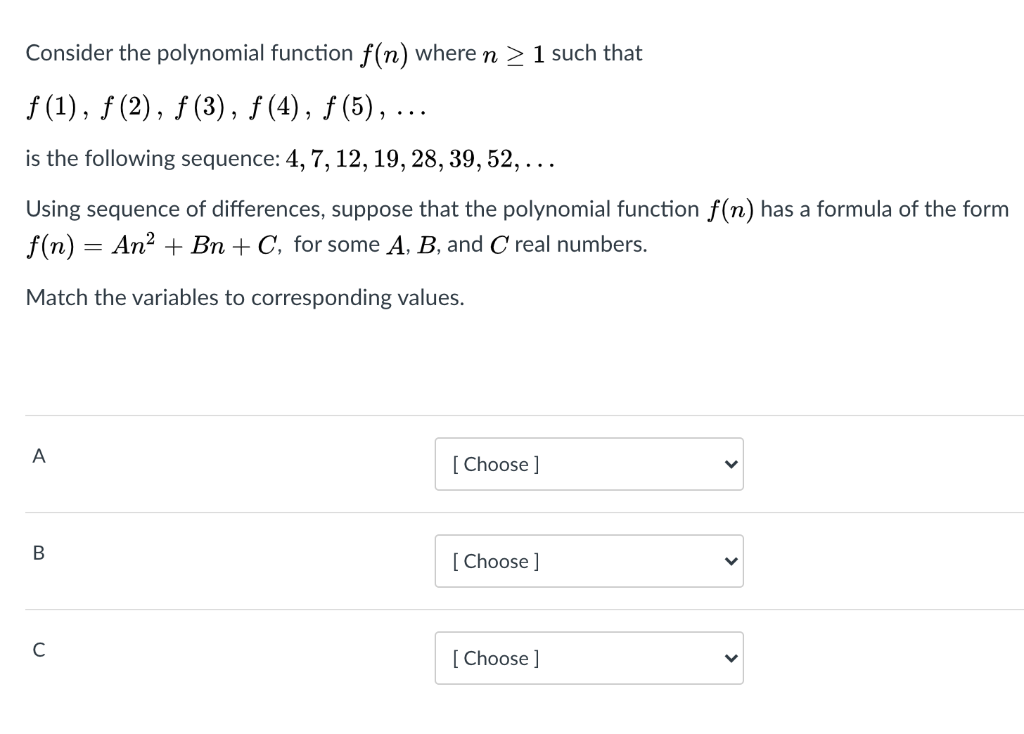Screen dimensions: 1024x734
Task: Click the question heading about polynomial function
Action: (332, 53)
